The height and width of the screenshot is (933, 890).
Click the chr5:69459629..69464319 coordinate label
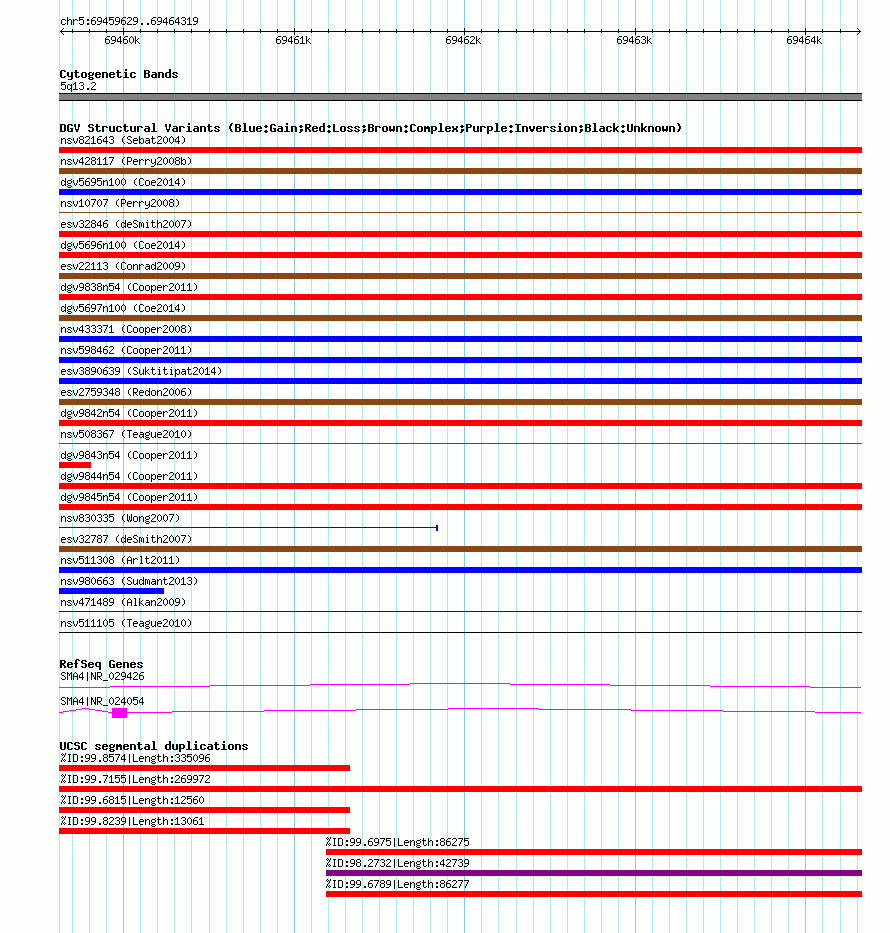(x=129, y=21)
